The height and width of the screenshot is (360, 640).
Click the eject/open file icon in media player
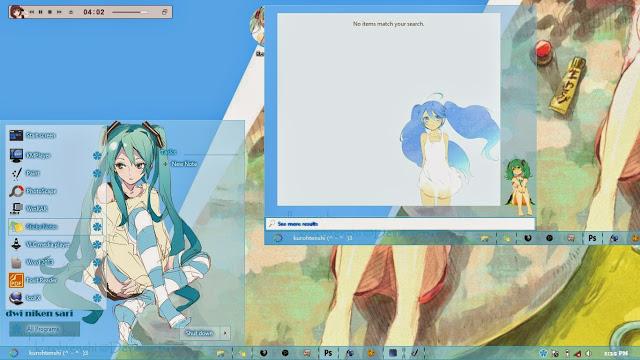pos(71,12)
